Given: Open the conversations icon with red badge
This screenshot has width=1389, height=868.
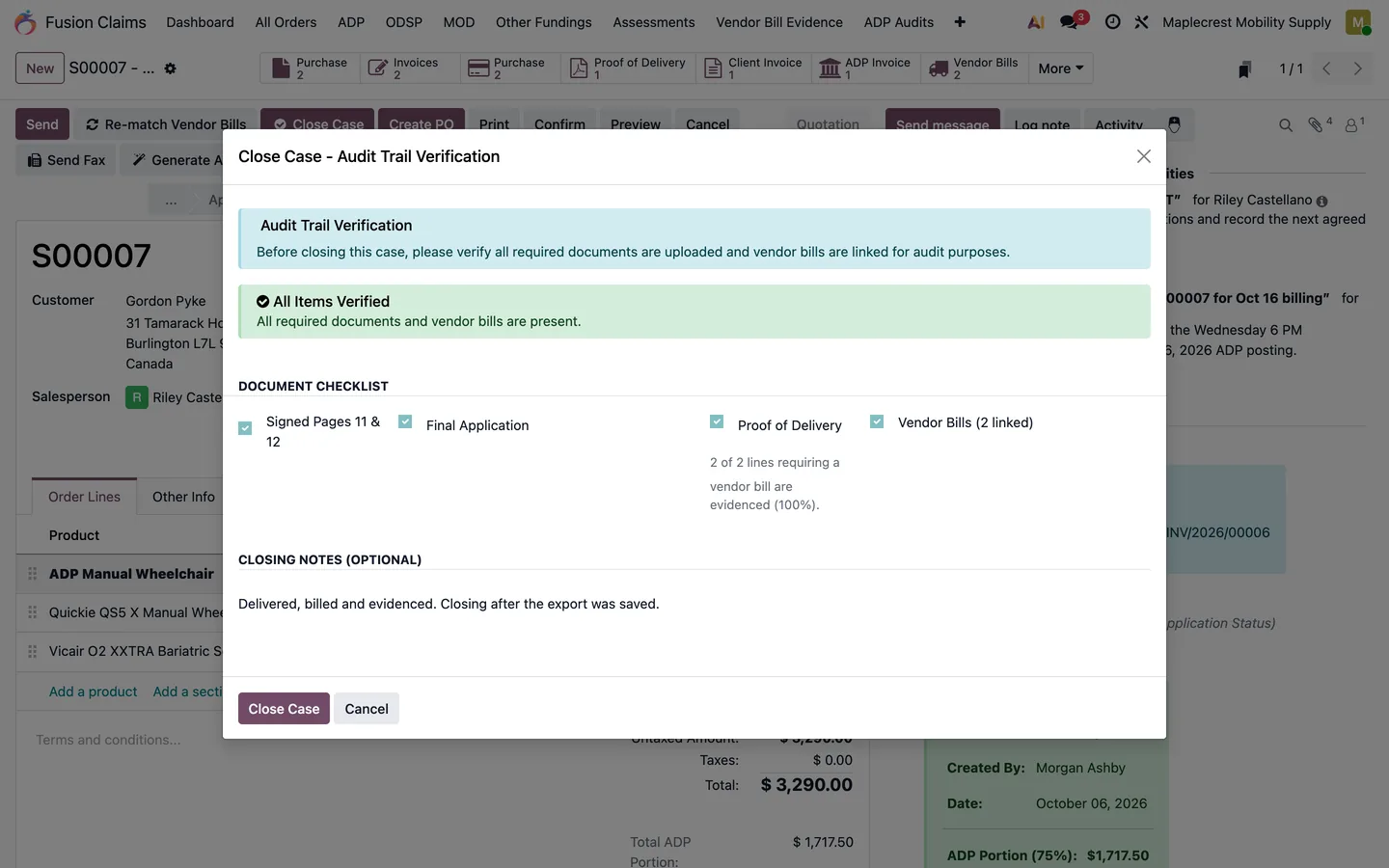Looking at the screenshot, I should 1070,22.
